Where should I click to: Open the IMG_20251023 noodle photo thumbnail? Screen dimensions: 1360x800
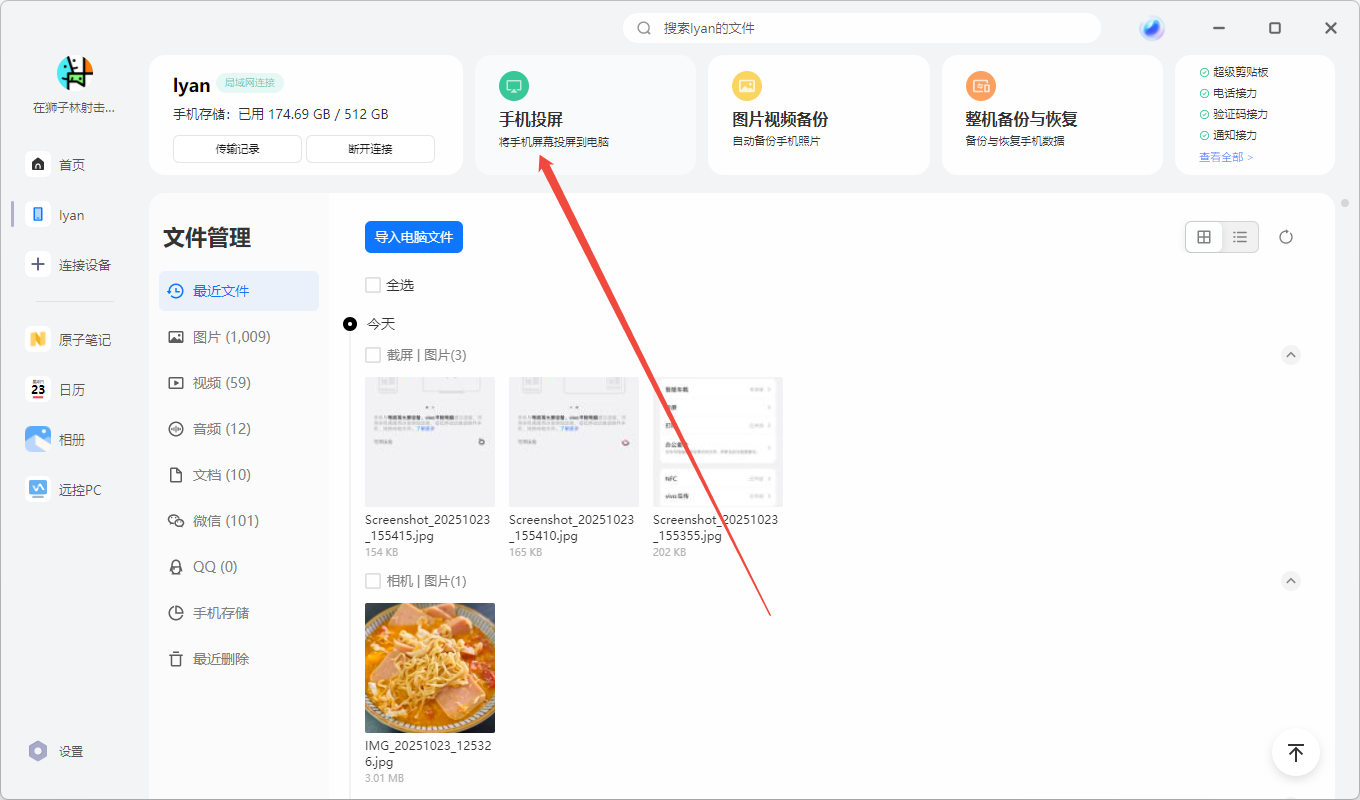pos(429,668)
